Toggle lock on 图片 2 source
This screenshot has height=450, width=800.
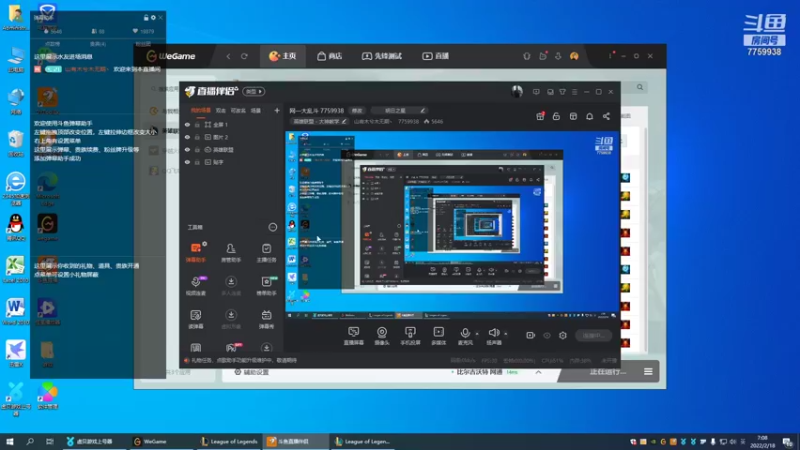(197, 137)
